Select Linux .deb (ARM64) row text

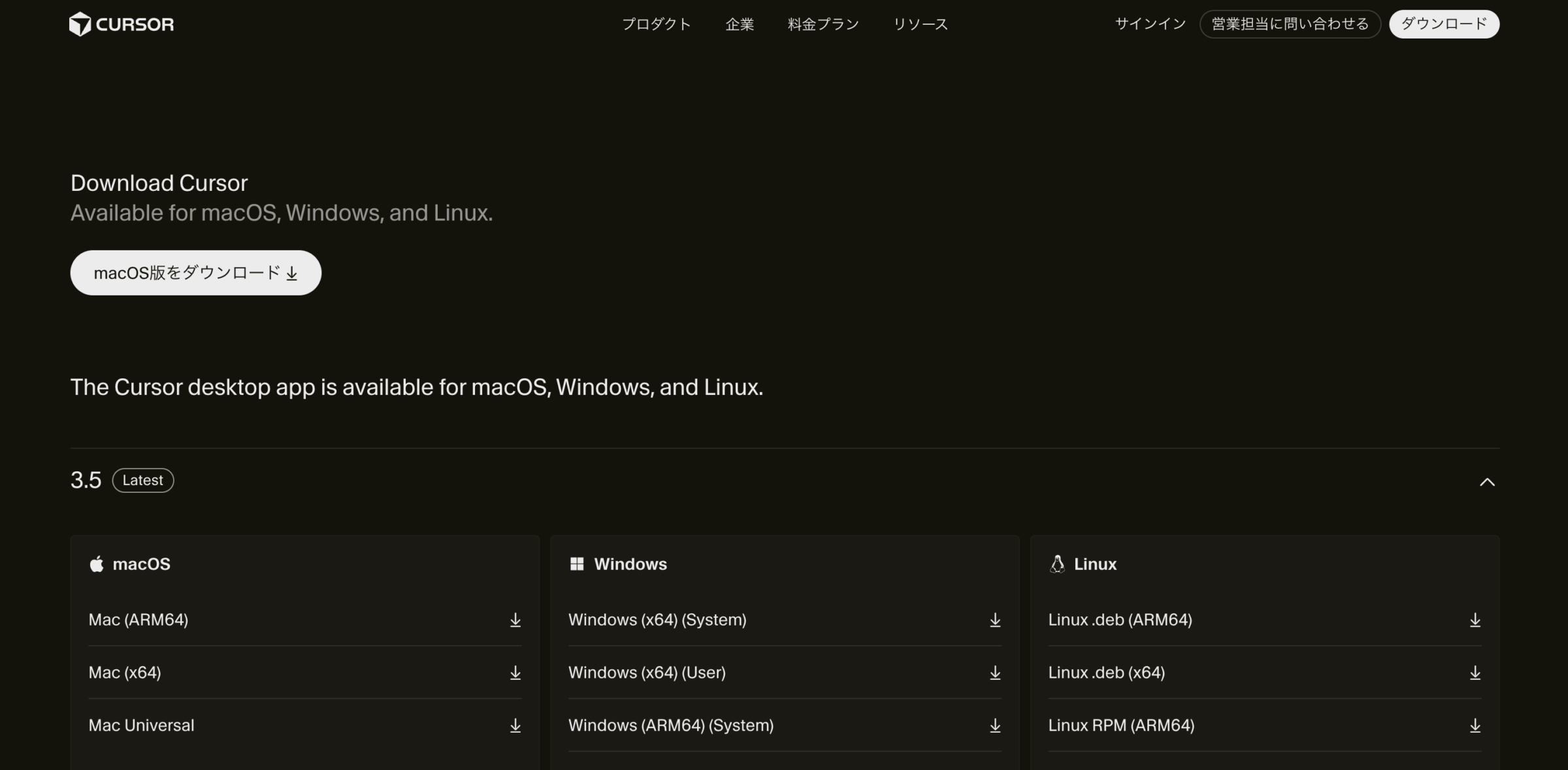tap(1120, 620)
